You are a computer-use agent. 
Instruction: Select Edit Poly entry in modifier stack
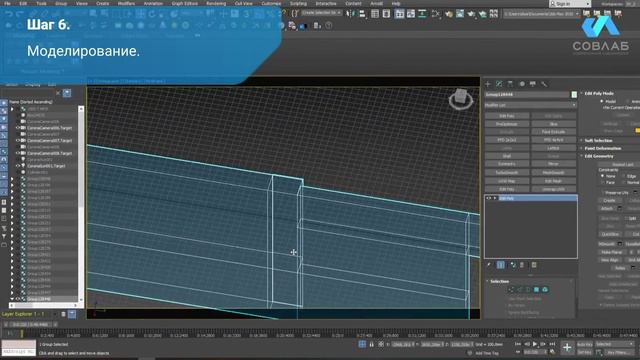tap(531, 198)
